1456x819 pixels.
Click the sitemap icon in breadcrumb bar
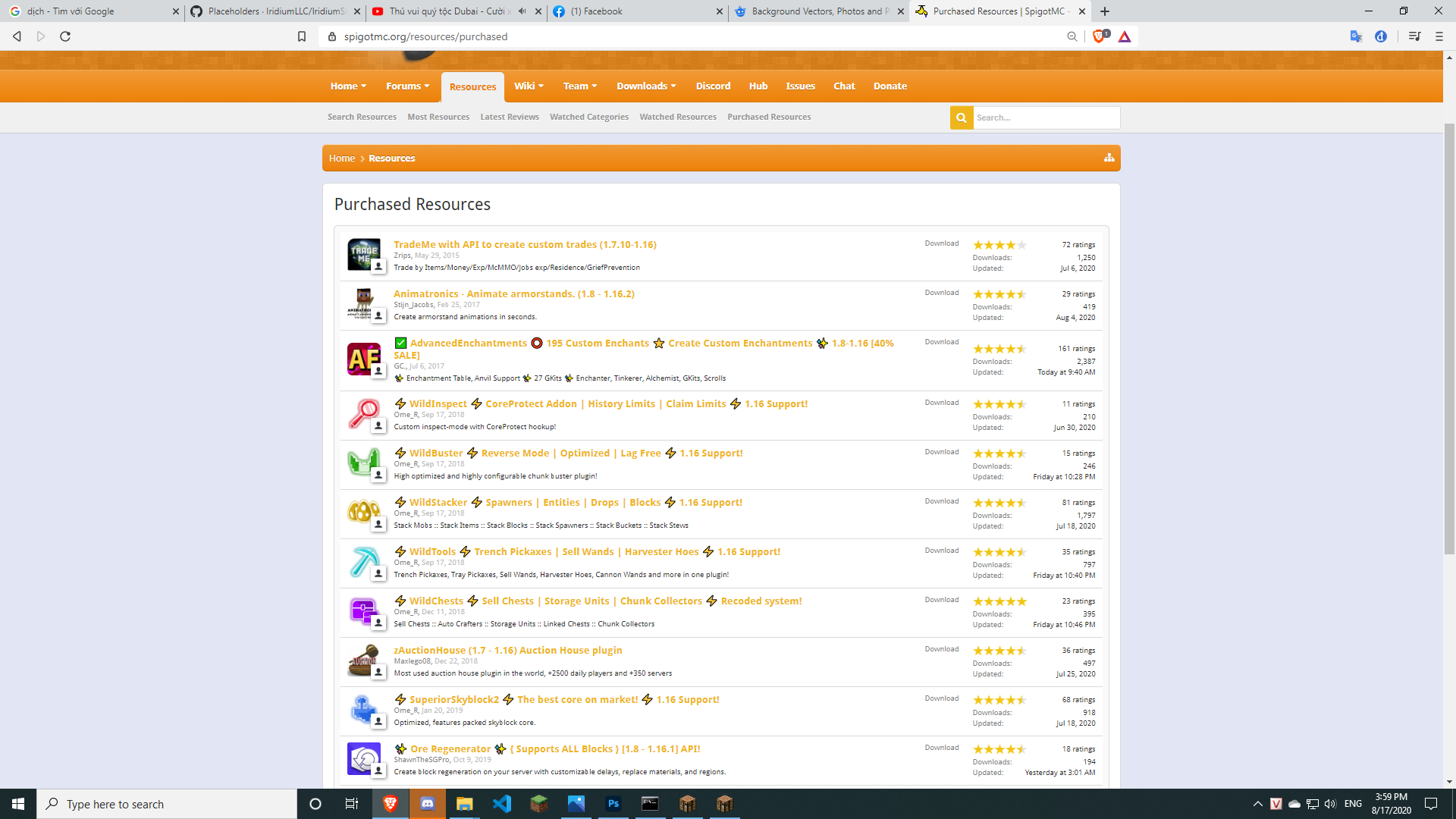click(1109, 158)
